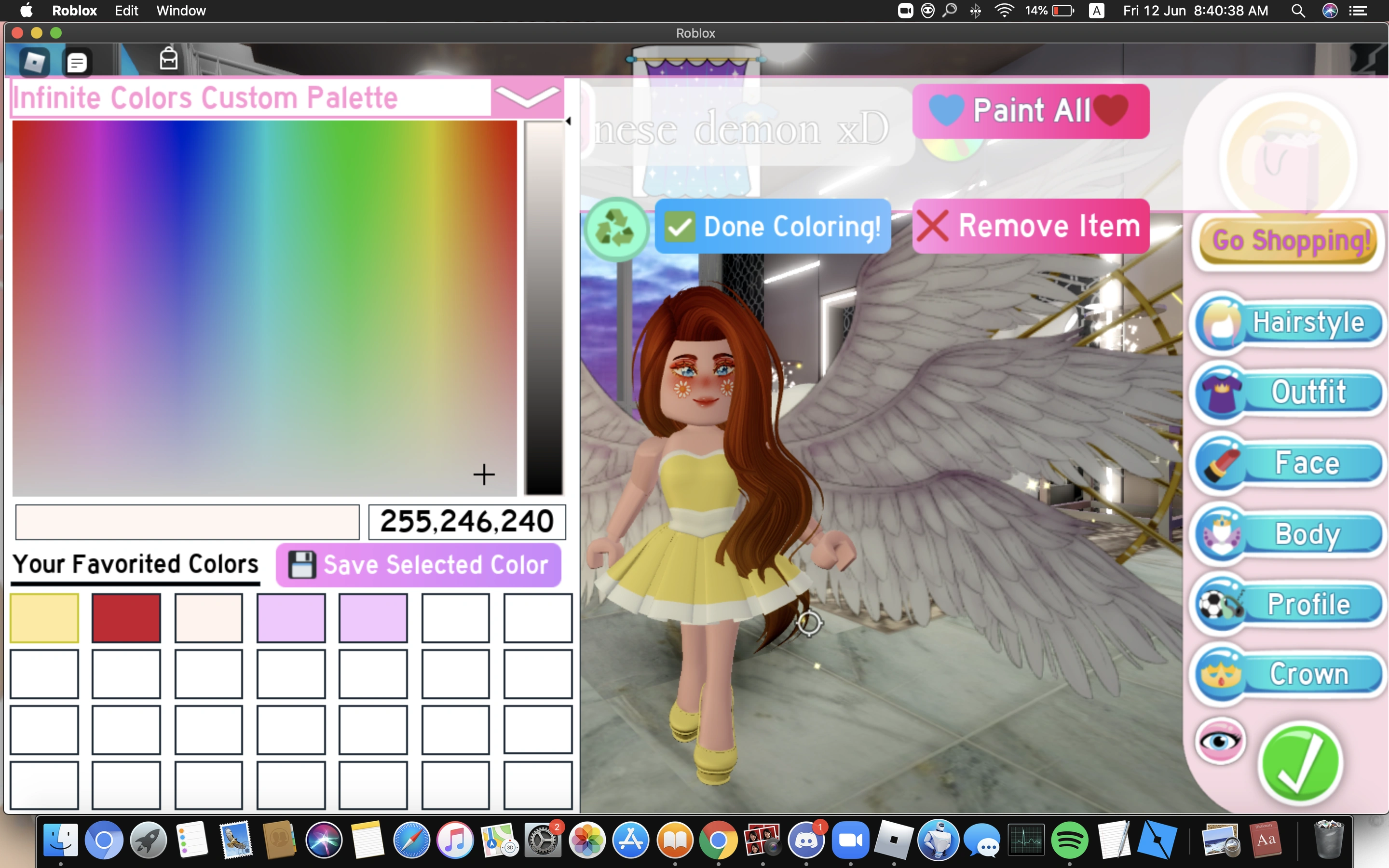Screen dimensions: 1389x868
Task: Click the green recycle reset icon
Action: point(616,229)
